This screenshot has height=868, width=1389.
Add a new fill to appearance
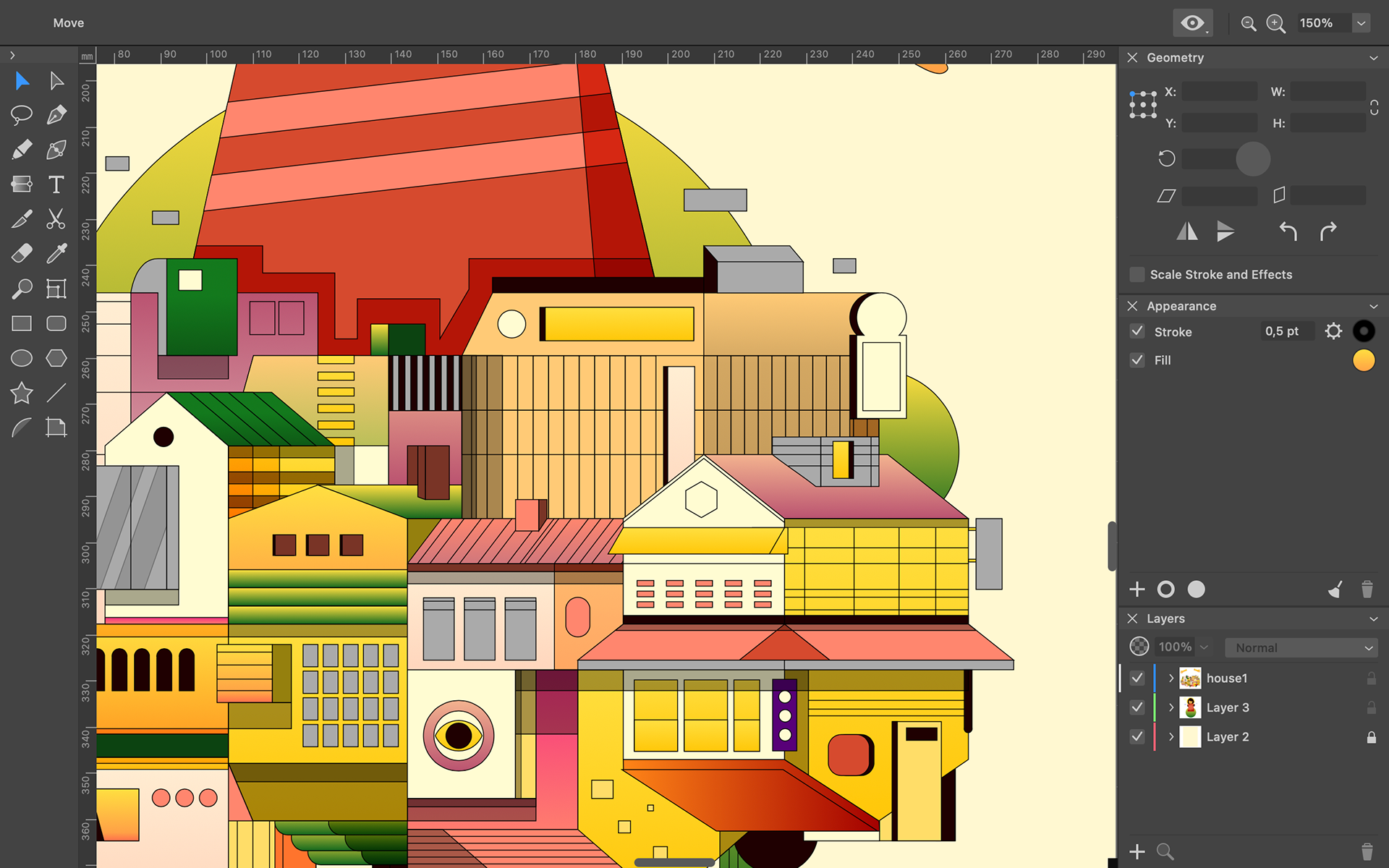(x=1197, y=590)
